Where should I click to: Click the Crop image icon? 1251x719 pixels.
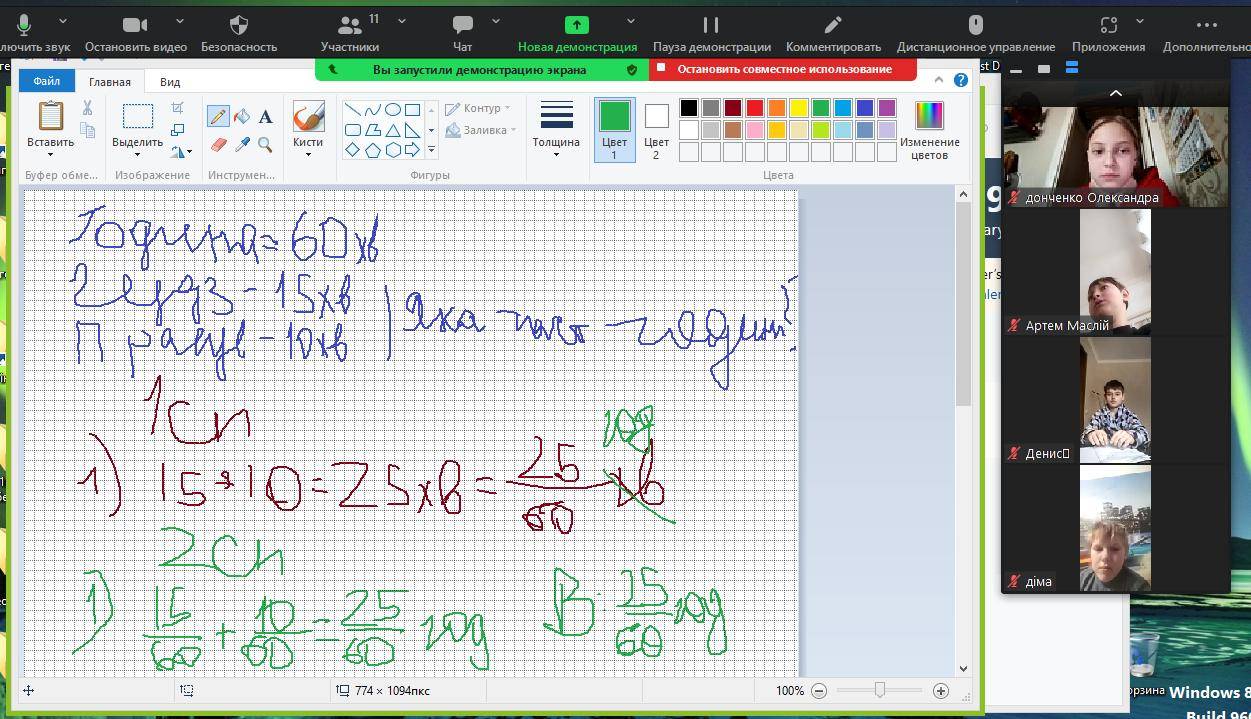(177, 108)
